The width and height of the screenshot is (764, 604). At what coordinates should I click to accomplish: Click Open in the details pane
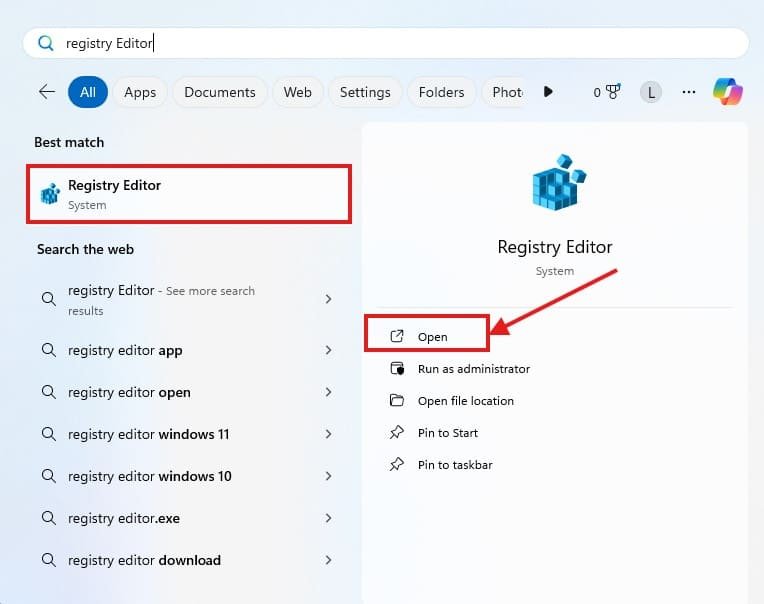427,333
